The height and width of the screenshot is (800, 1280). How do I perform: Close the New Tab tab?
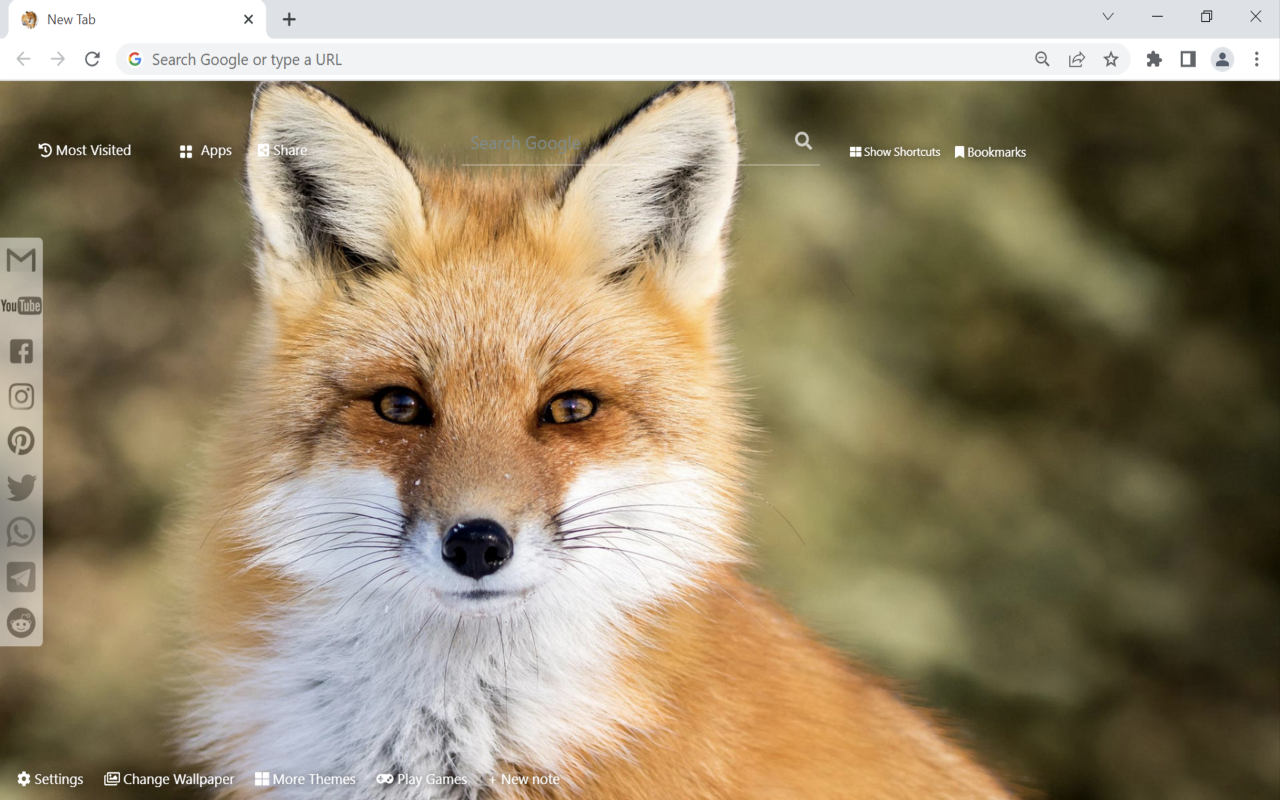(249, 19)
